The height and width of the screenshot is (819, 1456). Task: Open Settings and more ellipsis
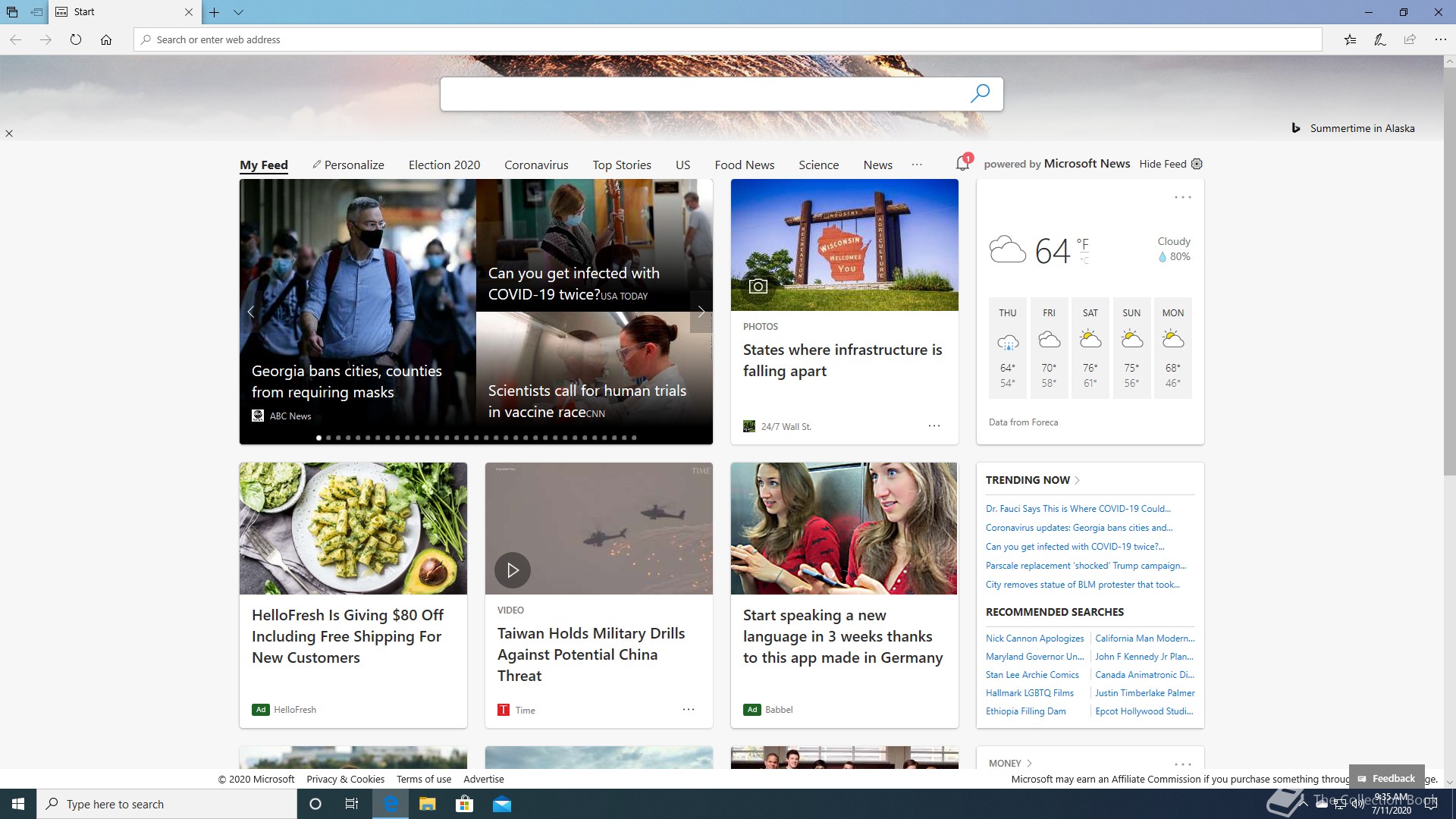[1440, 39]
